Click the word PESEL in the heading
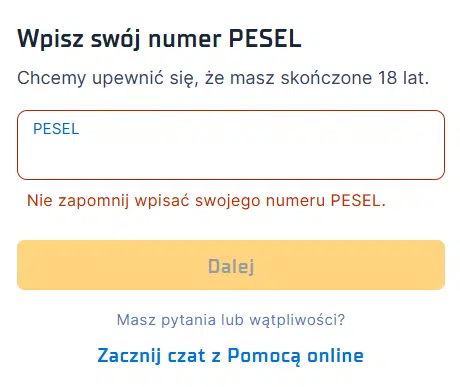The image size is (460, 387). pos(265,38)
